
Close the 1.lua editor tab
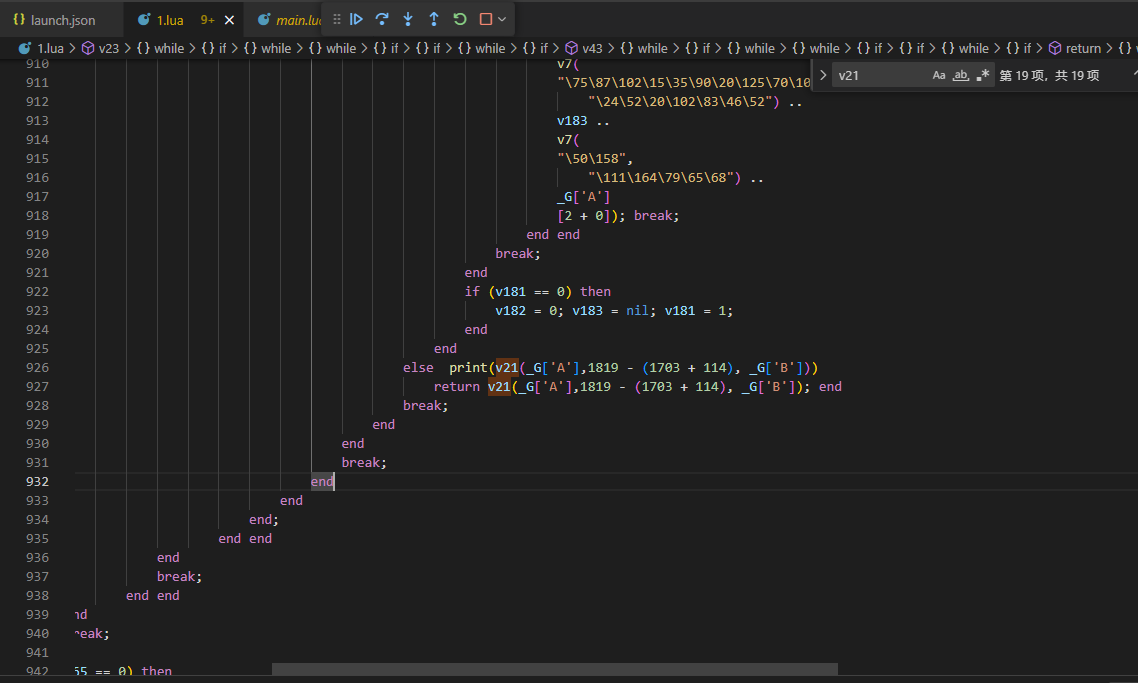229,20
